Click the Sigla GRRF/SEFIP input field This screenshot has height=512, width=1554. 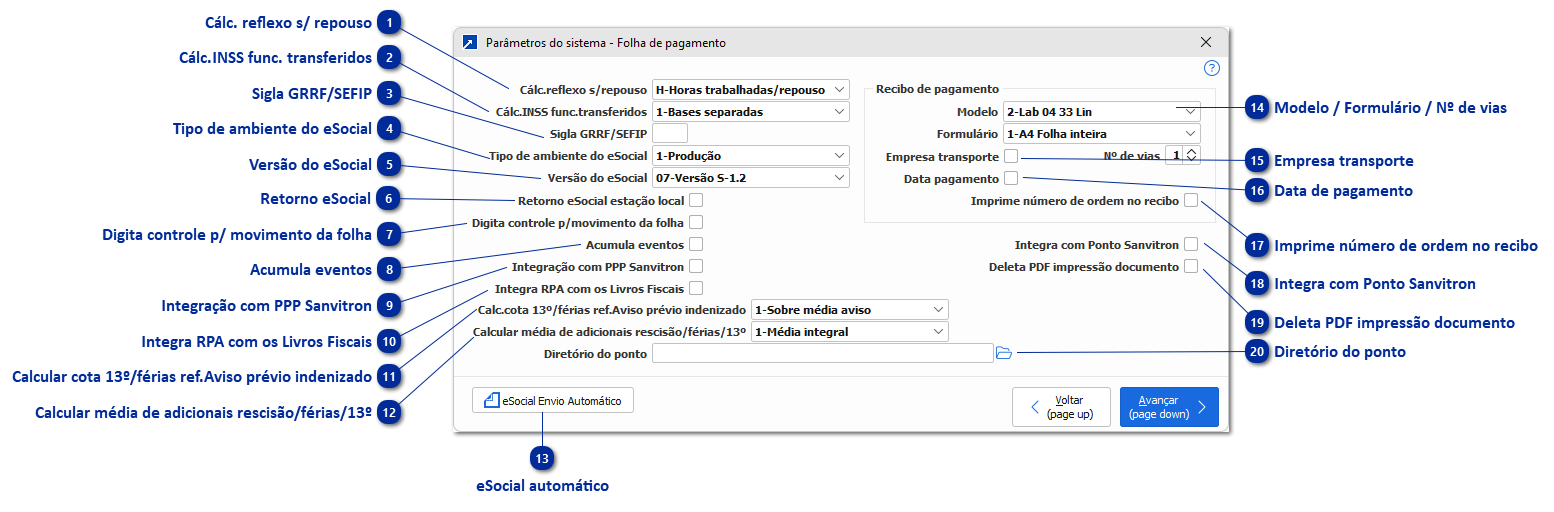click(670, 134)
